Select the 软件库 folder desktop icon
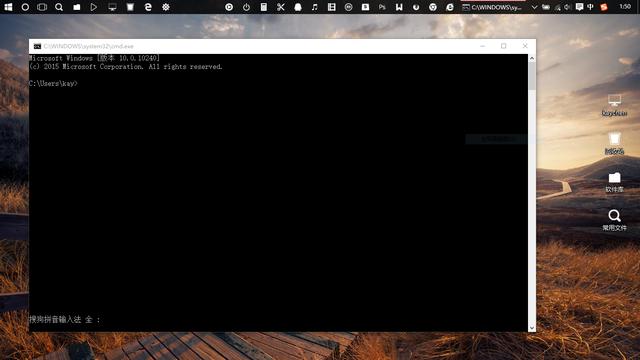The width and height of the screenshot is (640, 360). tap(614, 182)
